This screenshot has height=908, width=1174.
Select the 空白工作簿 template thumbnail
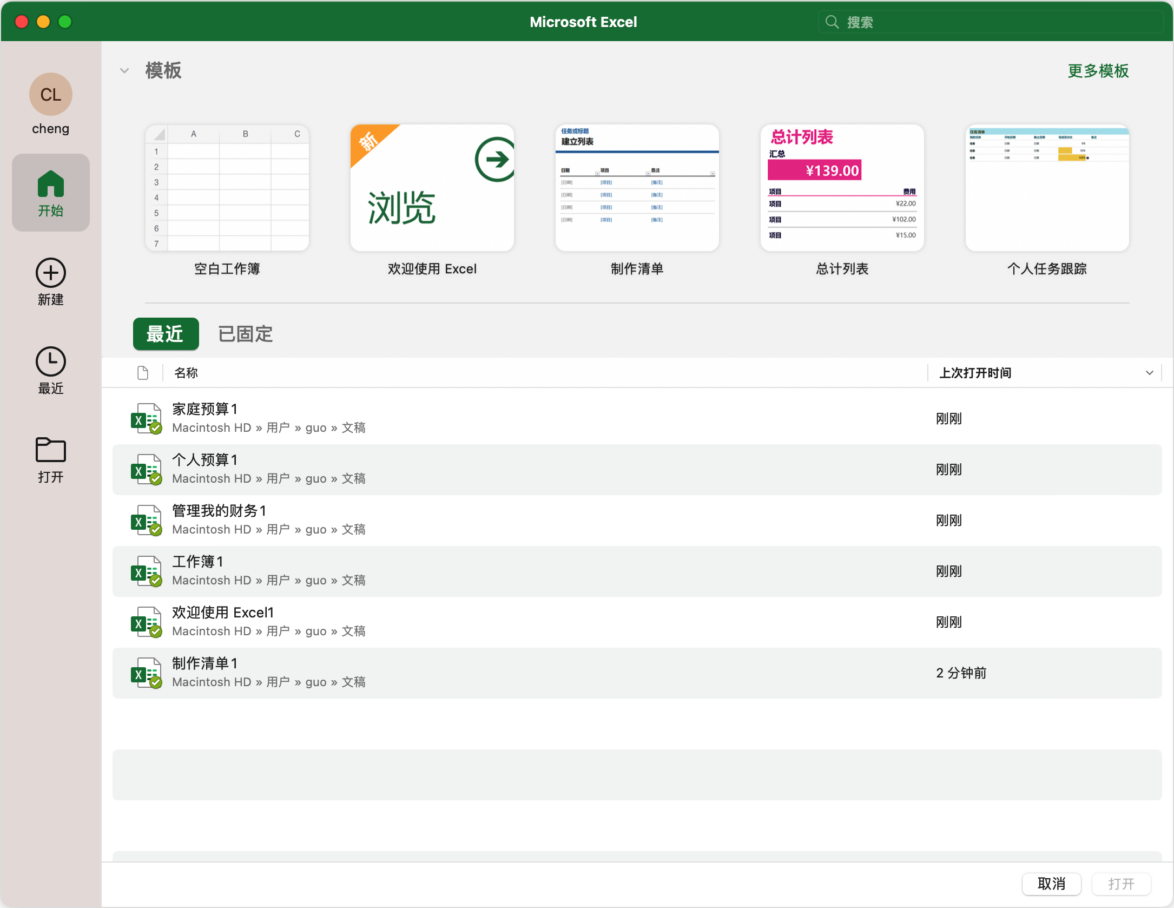click(227, 187)
